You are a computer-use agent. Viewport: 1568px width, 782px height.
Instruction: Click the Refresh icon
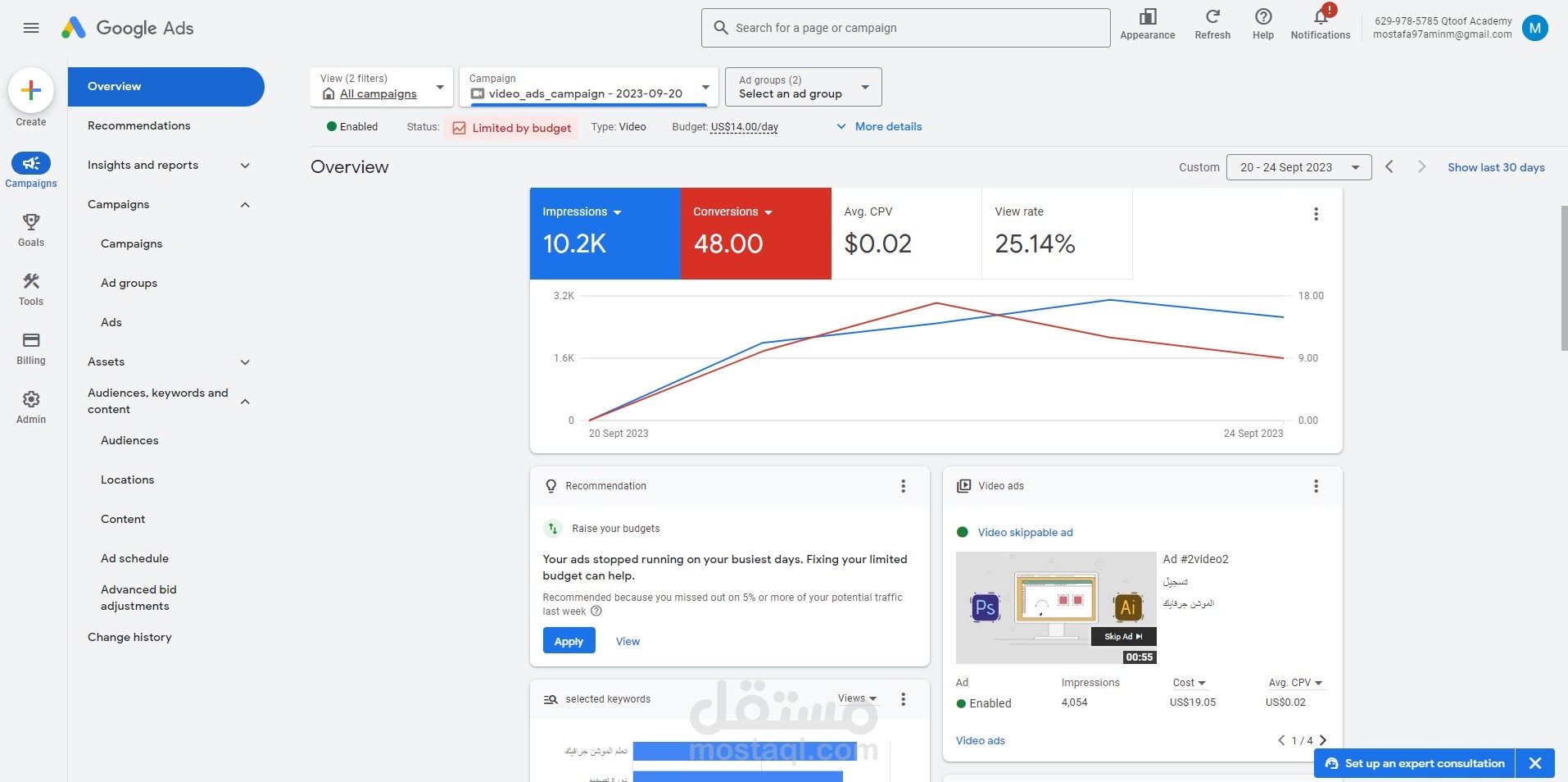pyautogui.click(x=1212, y=17)
